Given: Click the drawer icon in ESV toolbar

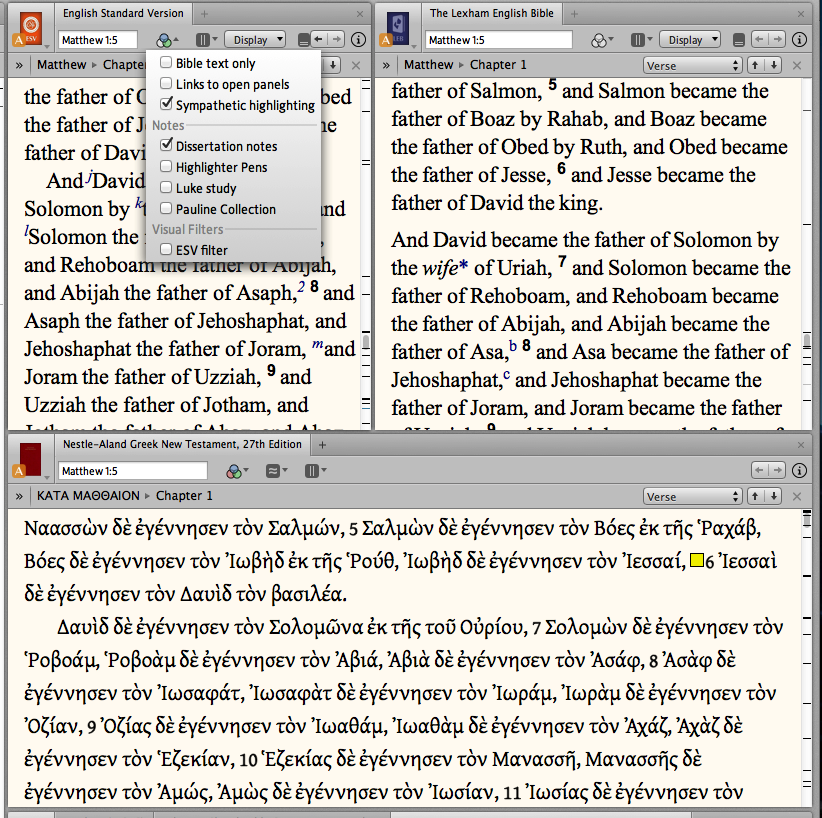Looking at the screenshot, I should coord(302,40).
